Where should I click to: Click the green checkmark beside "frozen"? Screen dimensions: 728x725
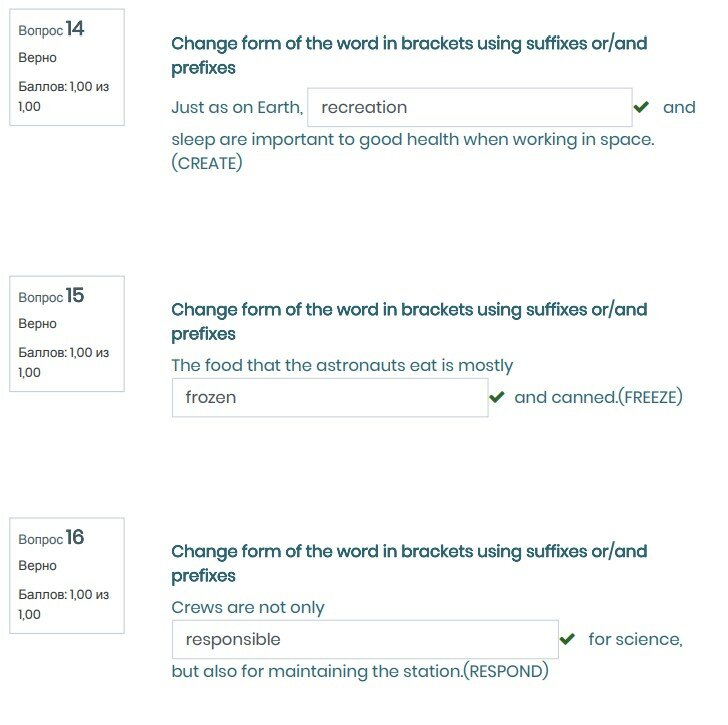click(x=497, y=397)
